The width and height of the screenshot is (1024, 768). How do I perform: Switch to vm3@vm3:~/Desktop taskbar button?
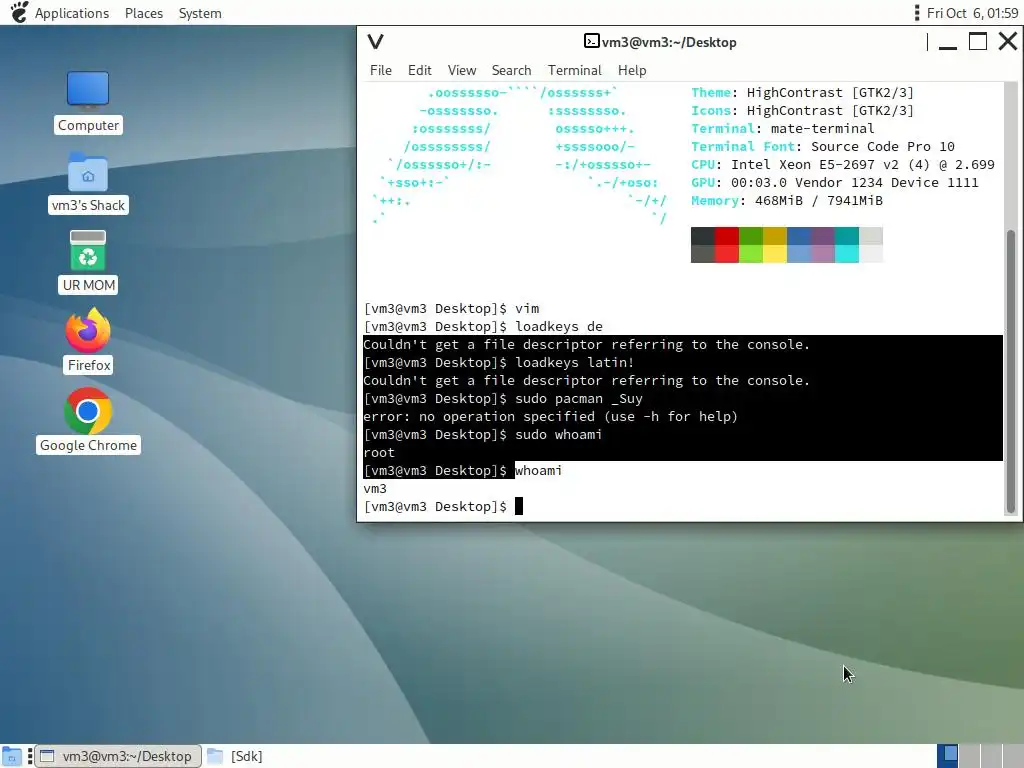point(118,756)
